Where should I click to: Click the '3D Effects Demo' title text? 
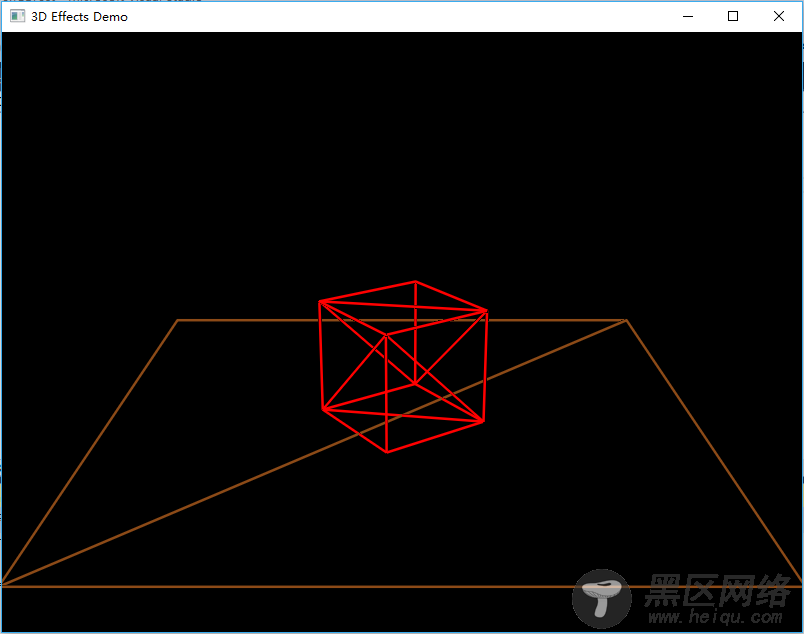pyautogui.click(x=79, y=17)
